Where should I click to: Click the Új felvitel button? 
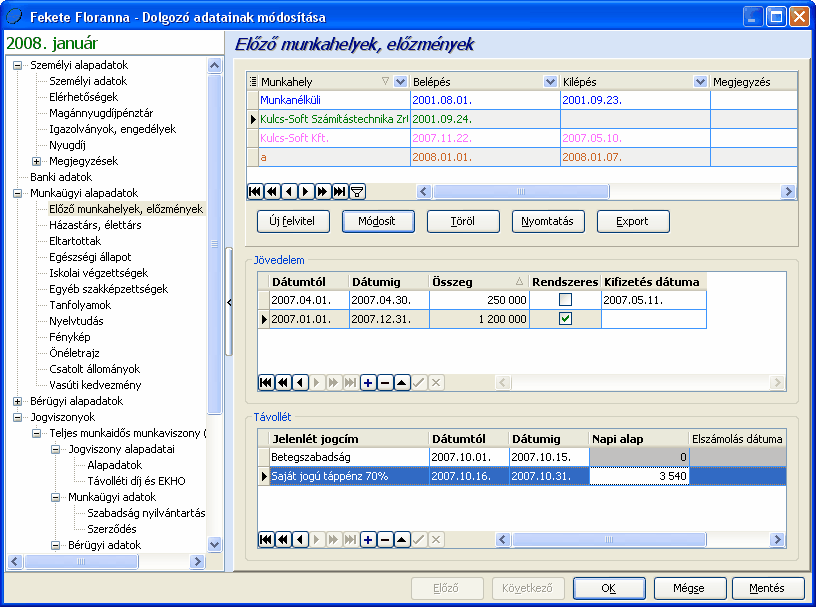293,221
